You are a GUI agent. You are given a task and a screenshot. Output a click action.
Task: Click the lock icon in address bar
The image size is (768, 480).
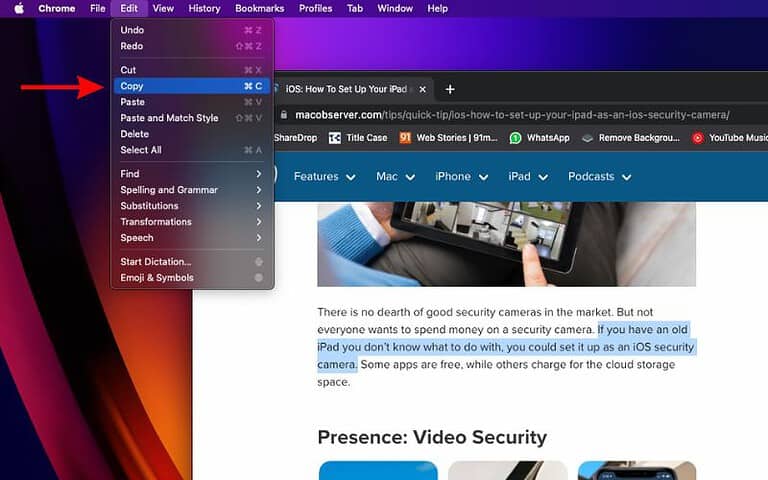(284, 115)
